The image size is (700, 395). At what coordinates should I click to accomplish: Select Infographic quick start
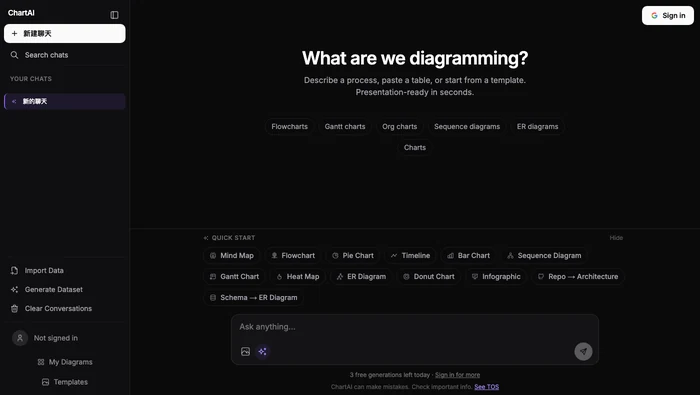pos(496,276)
